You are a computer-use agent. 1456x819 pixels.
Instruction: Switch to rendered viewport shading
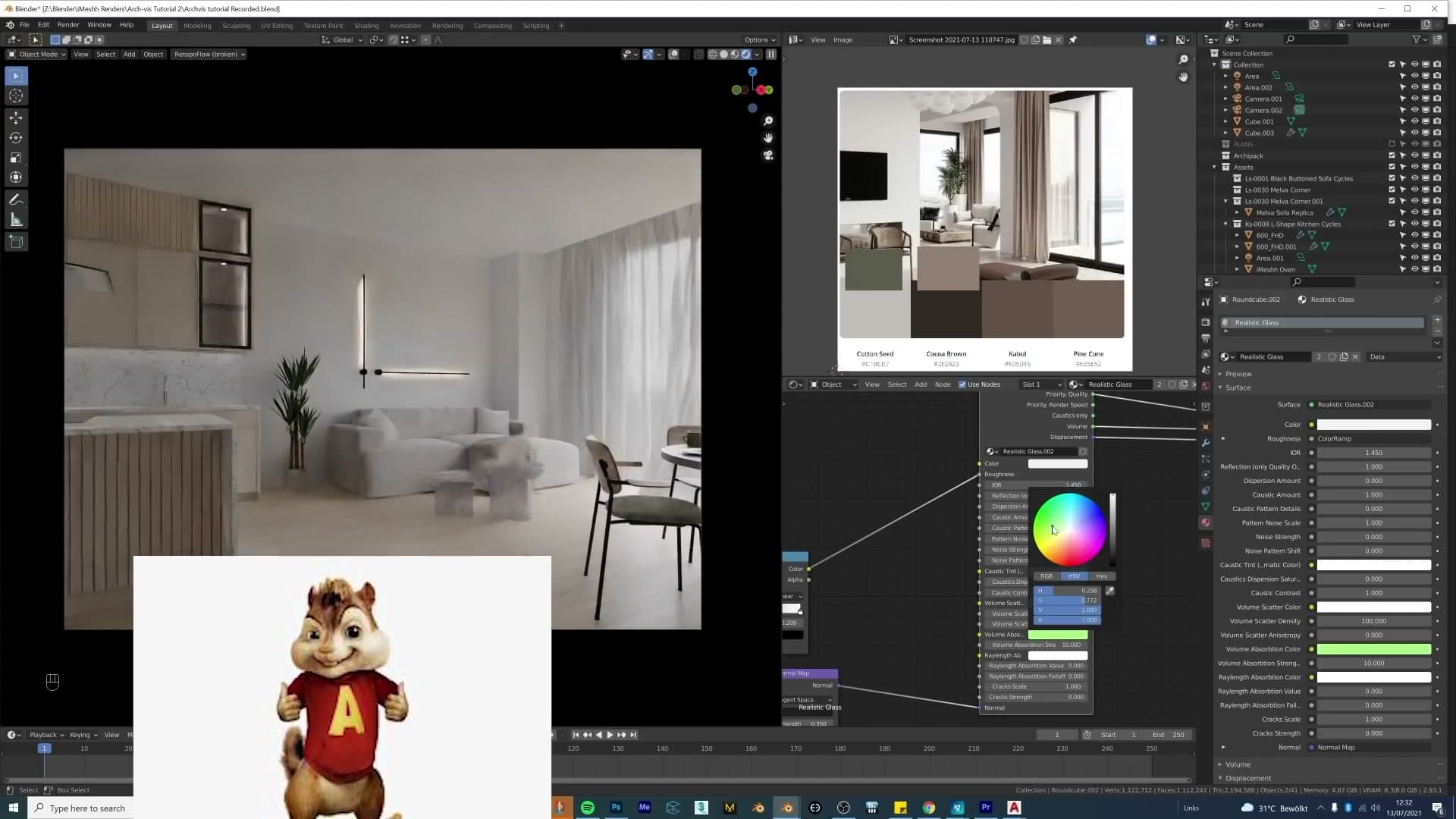coord(746,54)
